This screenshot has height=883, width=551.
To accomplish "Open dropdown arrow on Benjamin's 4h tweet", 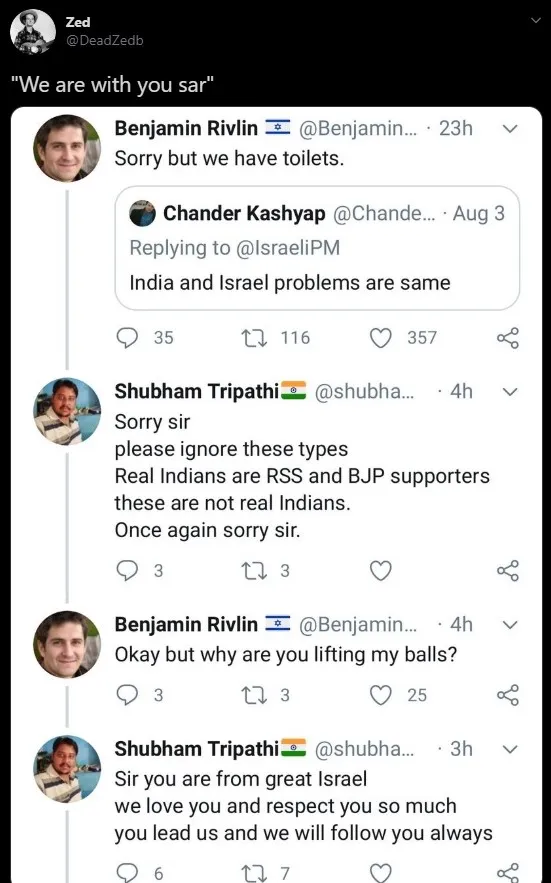I will point(509,625).
